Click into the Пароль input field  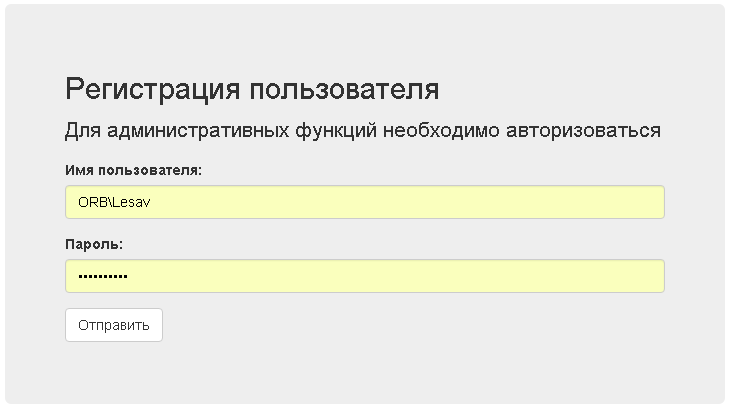pos(364,277)
